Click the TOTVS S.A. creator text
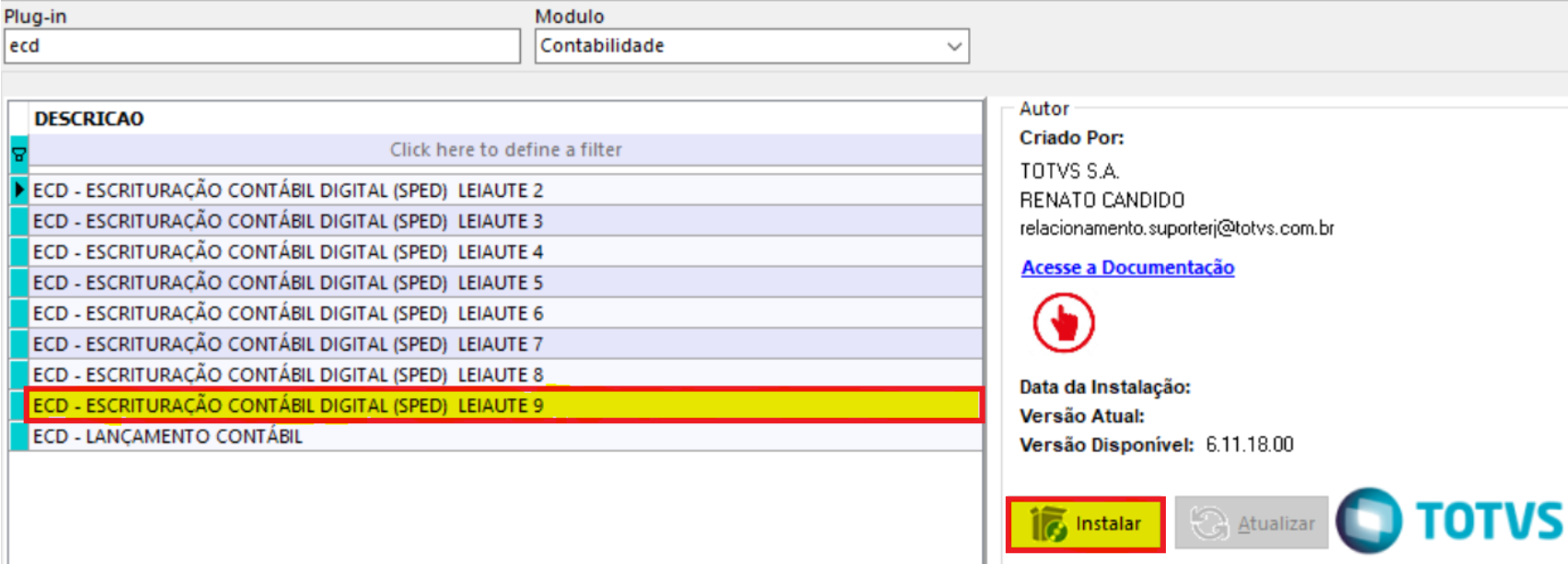The height and width of the screenshot is (564, 1568). coord(1069,171)
